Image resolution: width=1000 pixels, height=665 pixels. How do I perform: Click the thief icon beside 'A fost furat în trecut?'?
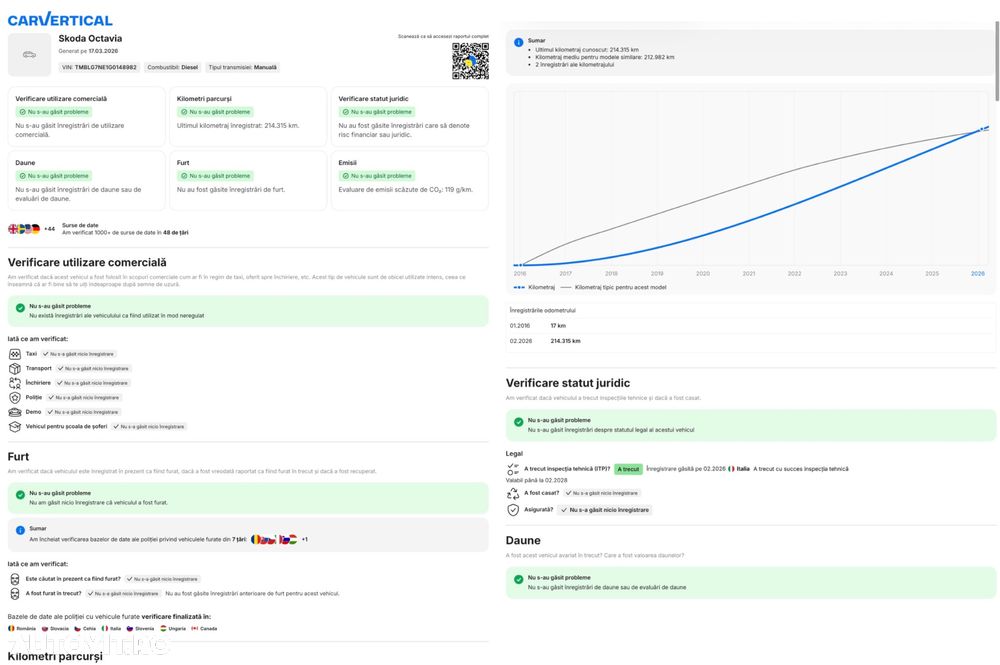coord(15,594)
